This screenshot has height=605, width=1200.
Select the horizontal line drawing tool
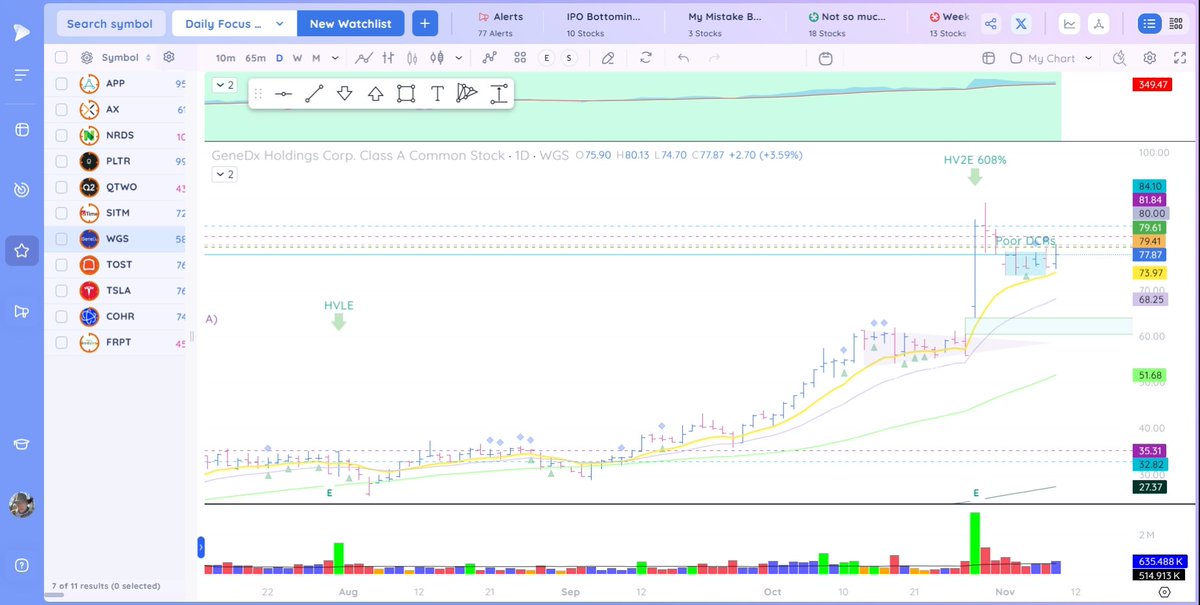[284, 94]
